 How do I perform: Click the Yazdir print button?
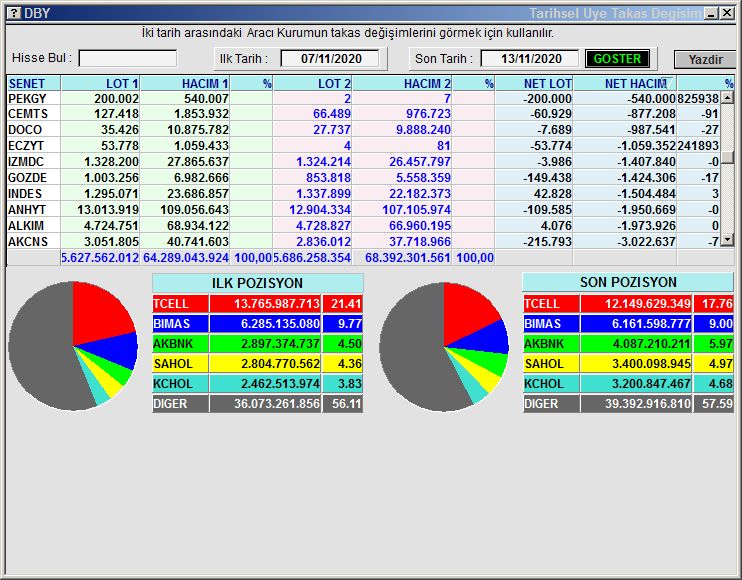[705, 59]
